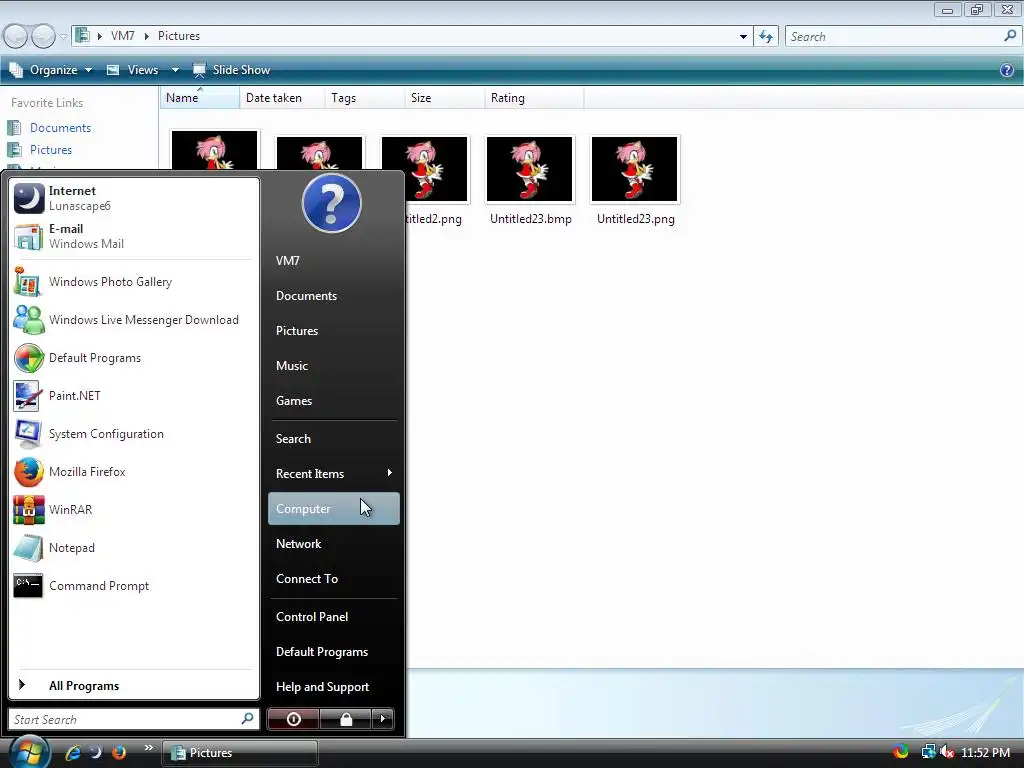Image resolution: width=1024 pixels, height=768 pixels.
Task: Open System Configuration
Action: click(x=133, y=434)
